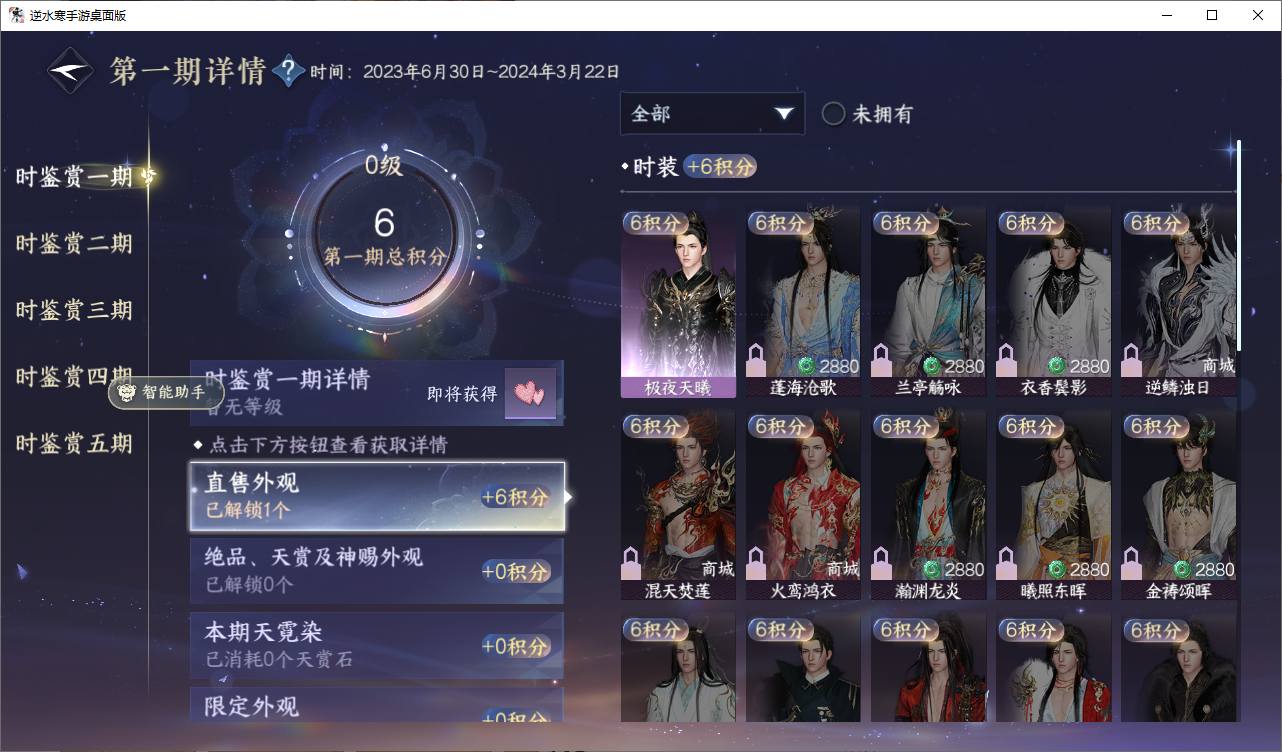
Task: Toggle the 未拥有 radio filter
Action: (x=833, y=114)
